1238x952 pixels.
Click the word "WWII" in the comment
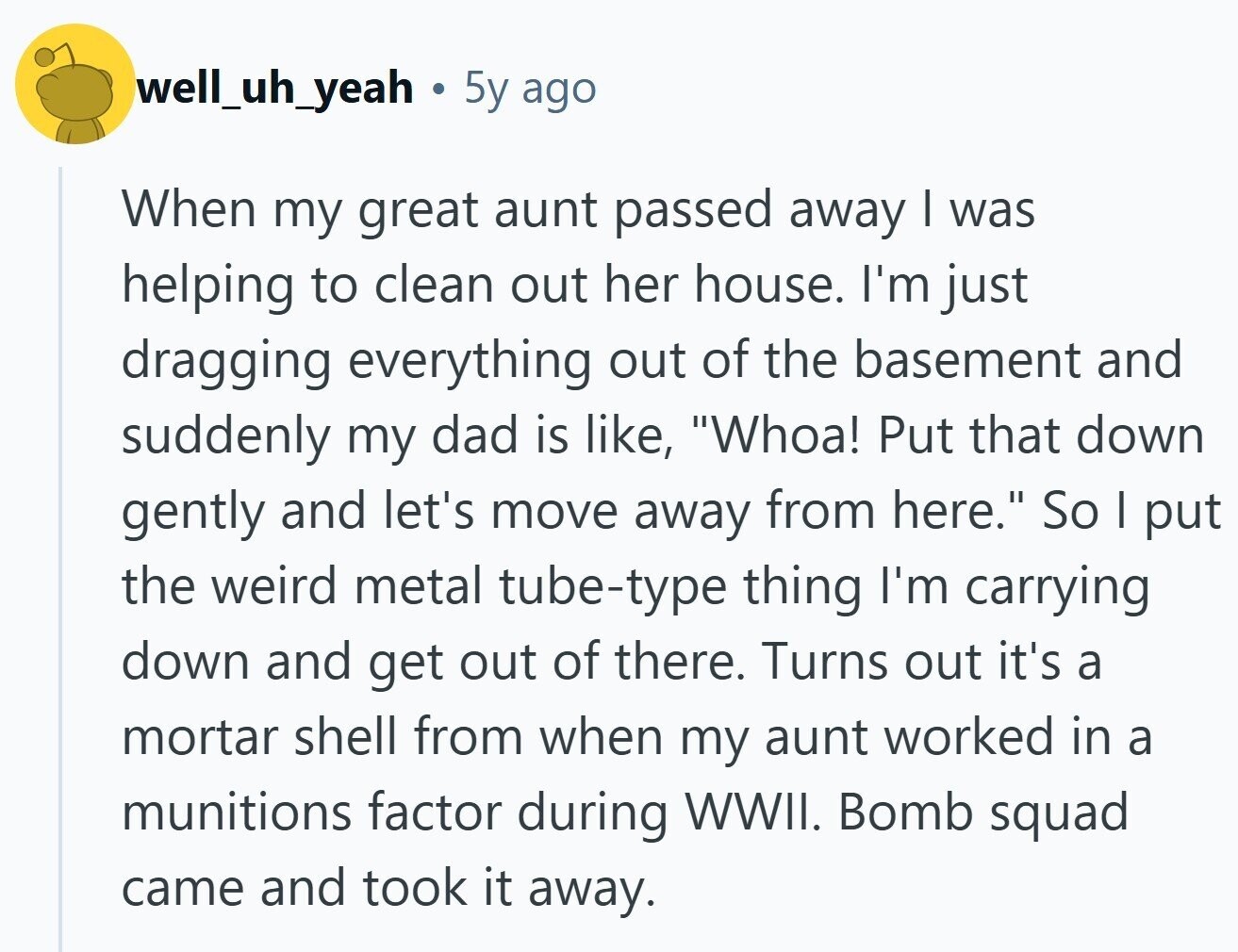click(x=749, y=812)
